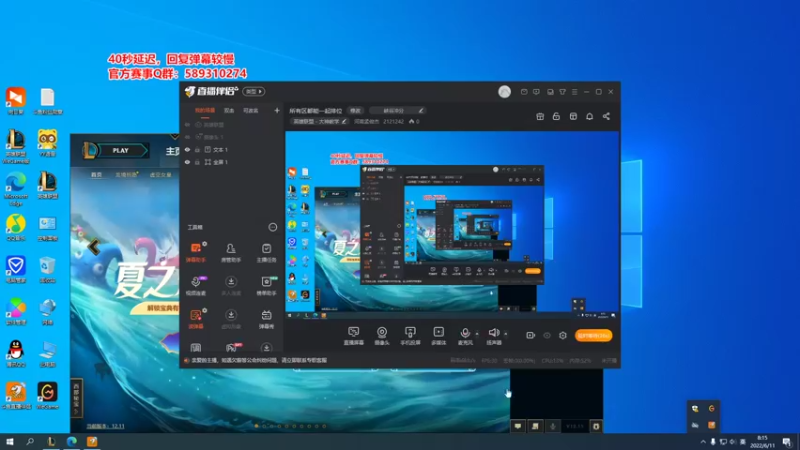The width and height of the screenshot is (800, 450).
Task: Add 手机投屏 phone casting source
Action: pos(410,336)
